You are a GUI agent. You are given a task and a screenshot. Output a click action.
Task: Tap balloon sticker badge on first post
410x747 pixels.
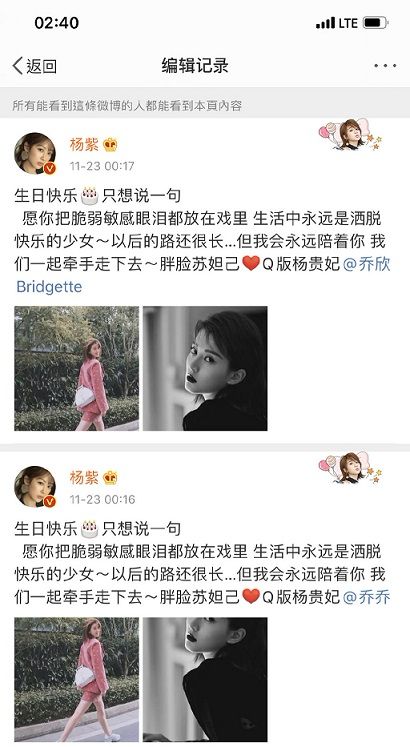350,134
